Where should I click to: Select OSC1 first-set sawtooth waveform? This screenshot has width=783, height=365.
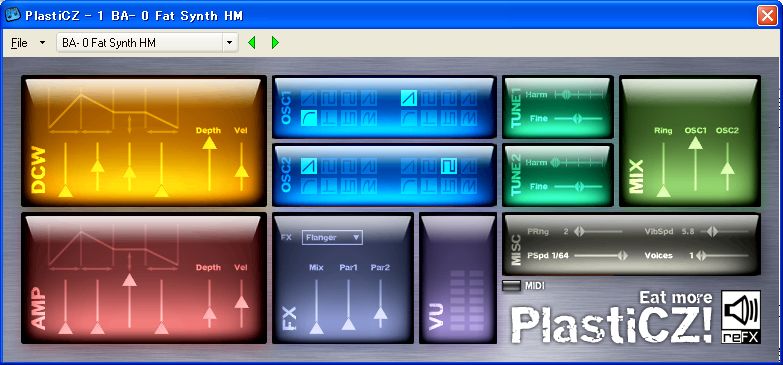coord(309,98)
